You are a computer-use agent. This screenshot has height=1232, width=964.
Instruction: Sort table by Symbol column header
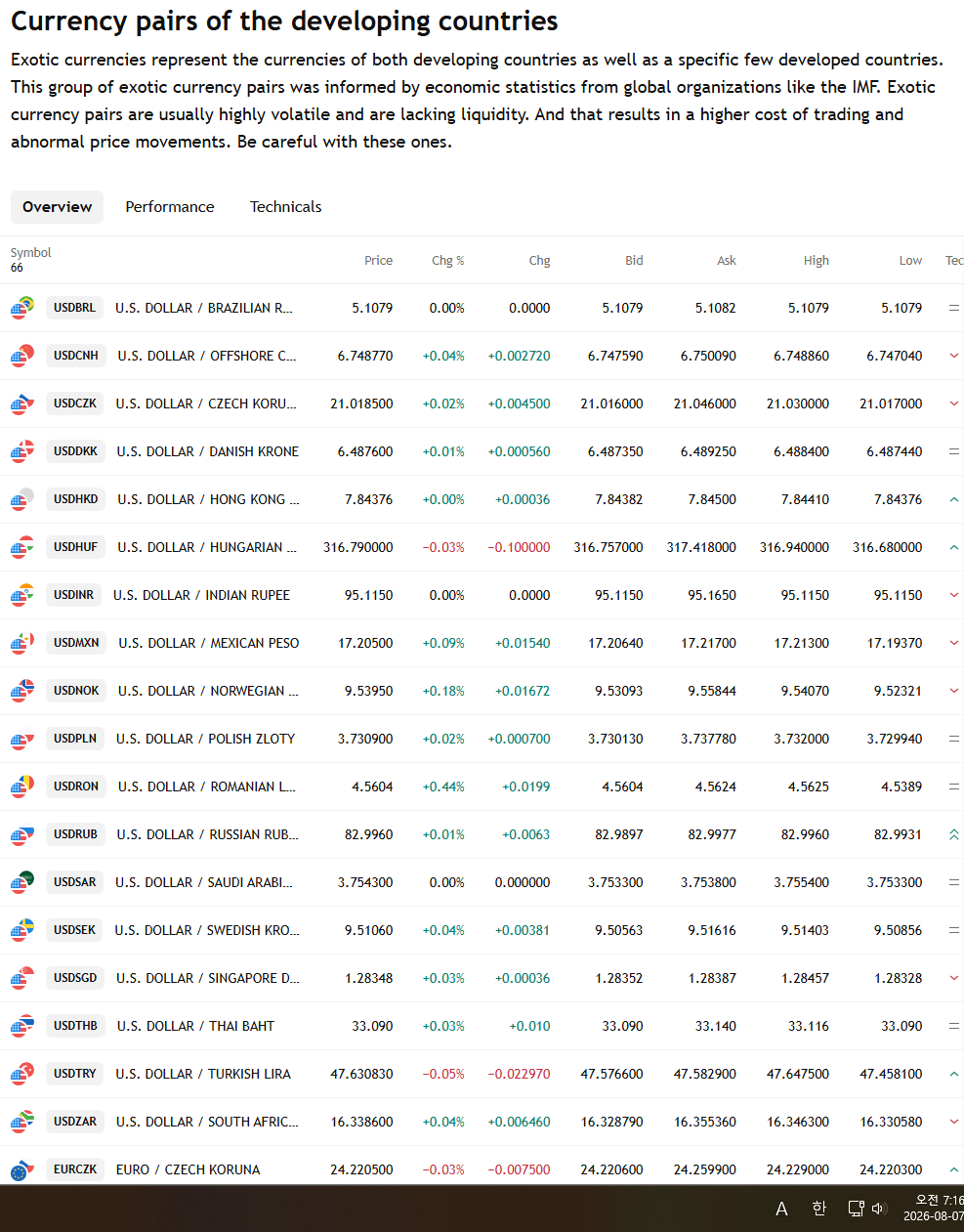click(x=30, y=253)
